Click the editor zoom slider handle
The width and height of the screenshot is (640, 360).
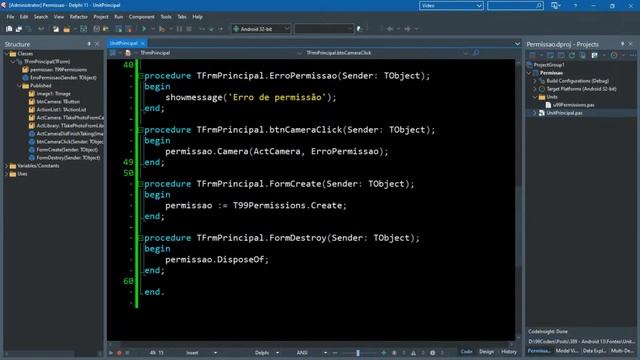(358, 353)
